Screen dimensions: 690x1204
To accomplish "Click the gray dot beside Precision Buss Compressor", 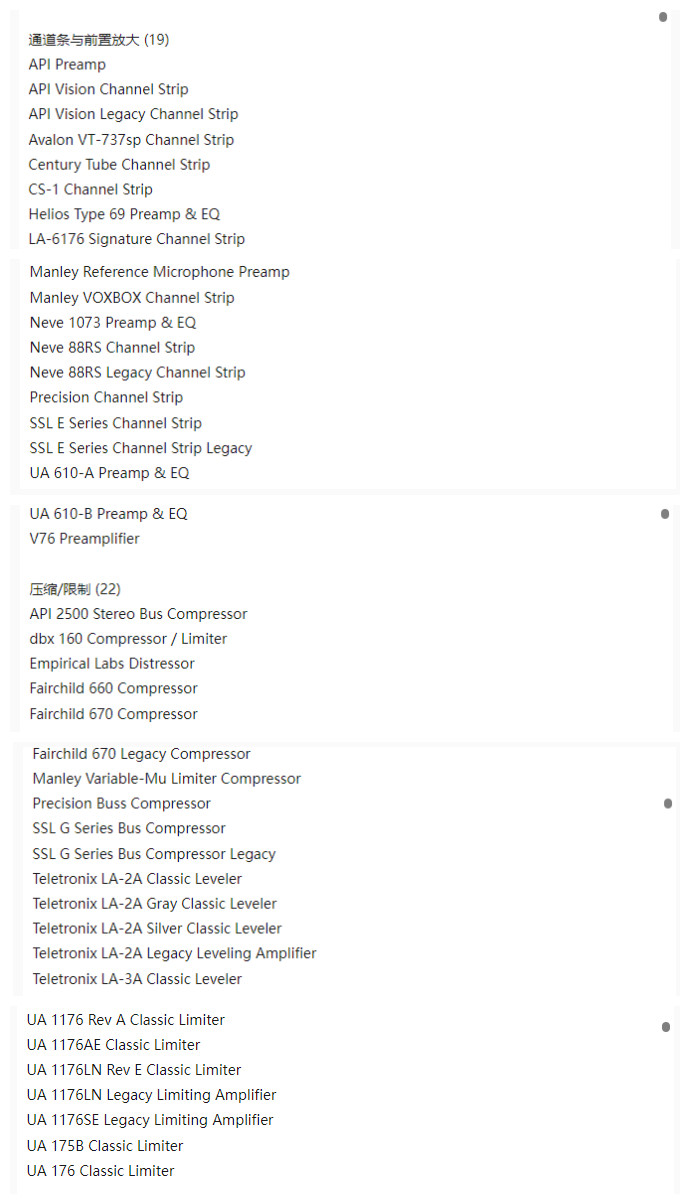I will pos(668,804).
